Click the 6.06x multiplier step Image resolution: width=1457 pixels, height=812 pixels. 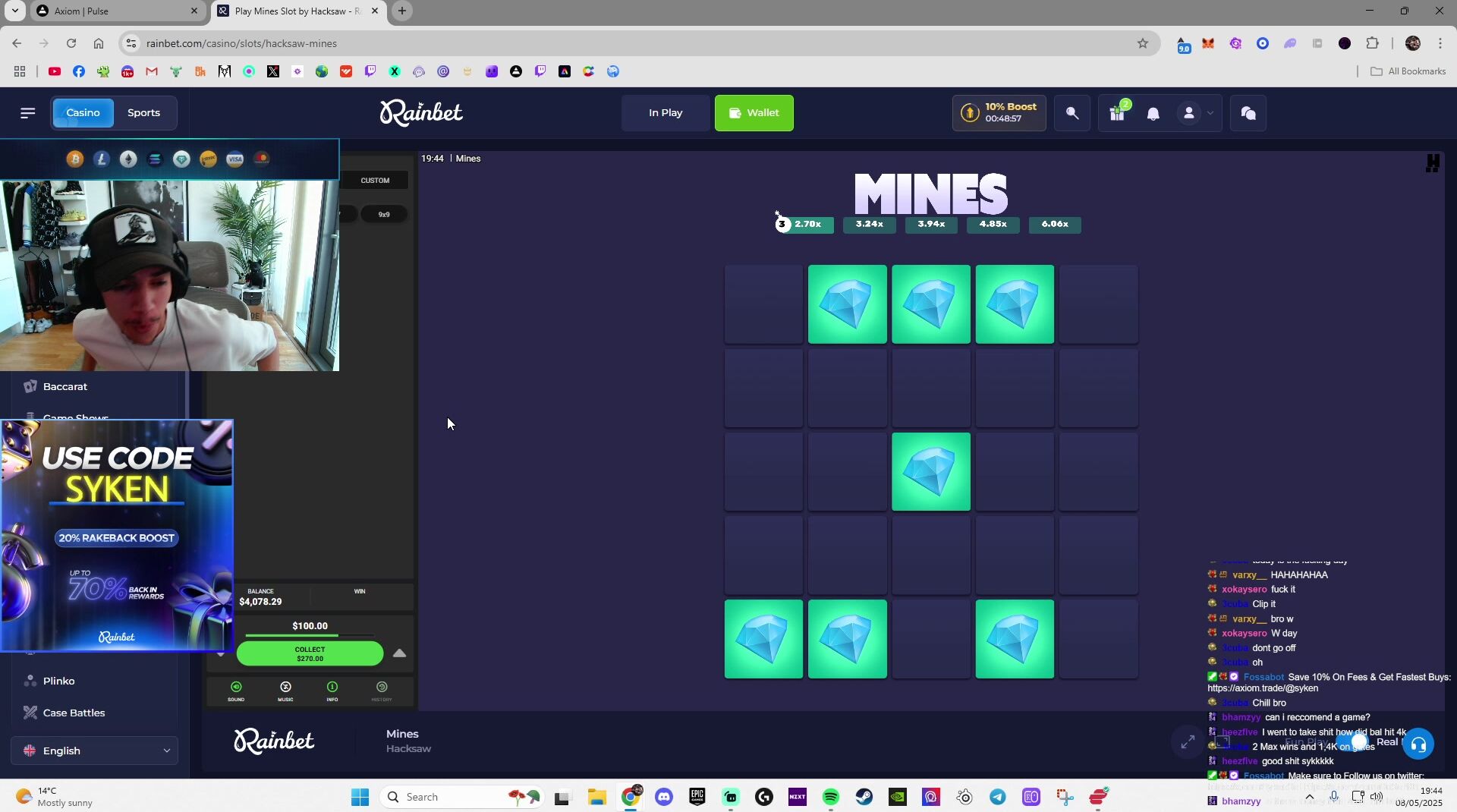pos(1055,225)
